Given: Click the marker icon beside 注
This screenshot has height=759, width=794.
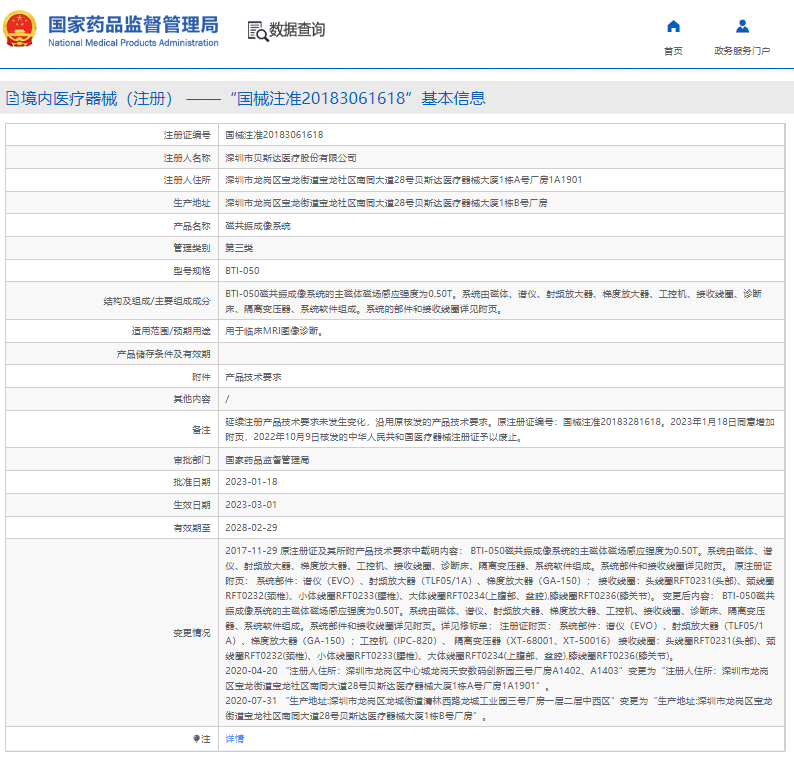Looking at the screenshot, I should tap(196, 739).
